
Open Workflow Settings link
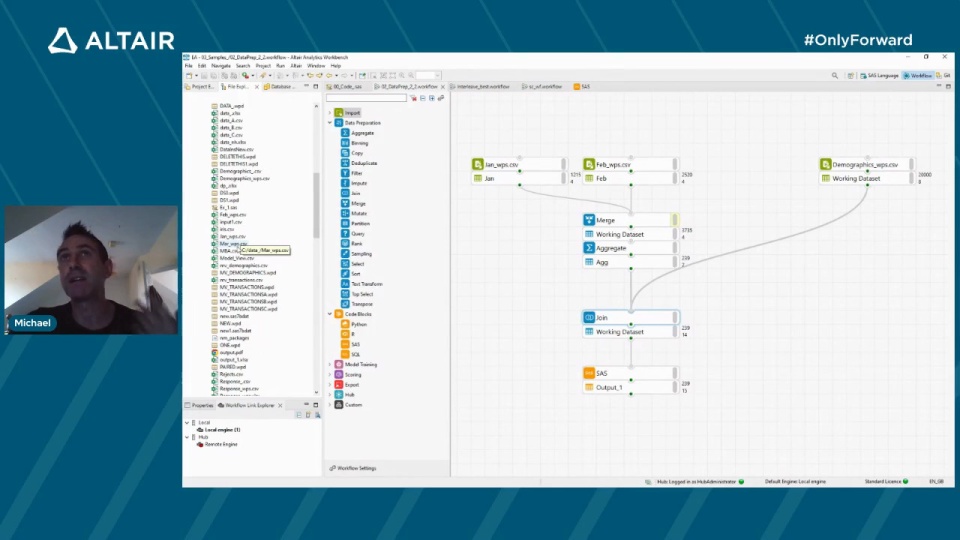coord(353,468)
